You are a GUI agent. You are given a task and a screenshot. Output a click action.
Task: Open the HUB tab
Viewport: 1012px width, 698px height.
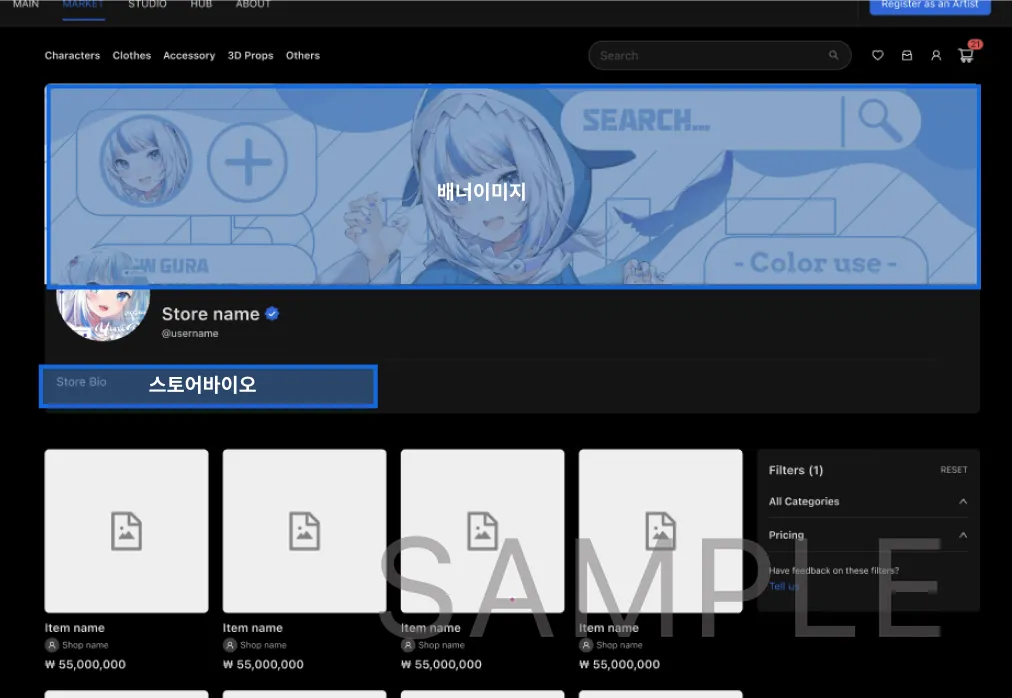tap(201, 5)
